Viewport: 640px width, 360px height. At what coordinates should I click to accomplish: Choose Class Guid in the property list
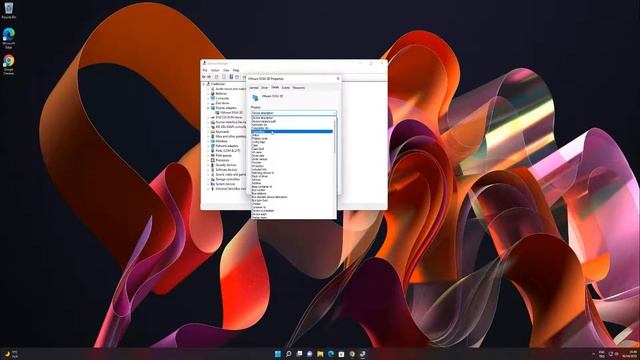[x=258, y=149]
